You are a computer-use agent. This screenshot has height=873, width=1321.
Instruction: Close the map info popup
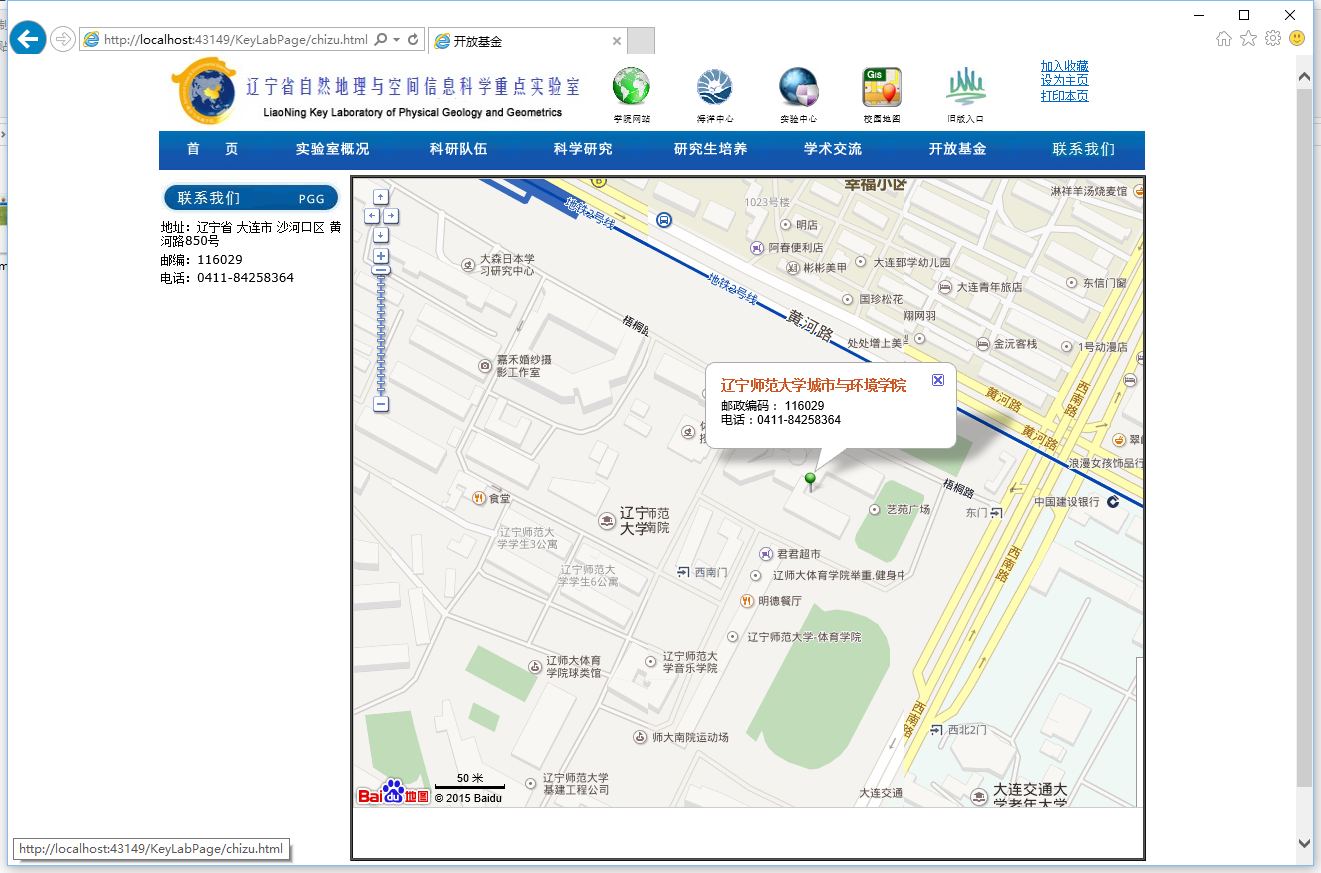(x=937, y=380)
